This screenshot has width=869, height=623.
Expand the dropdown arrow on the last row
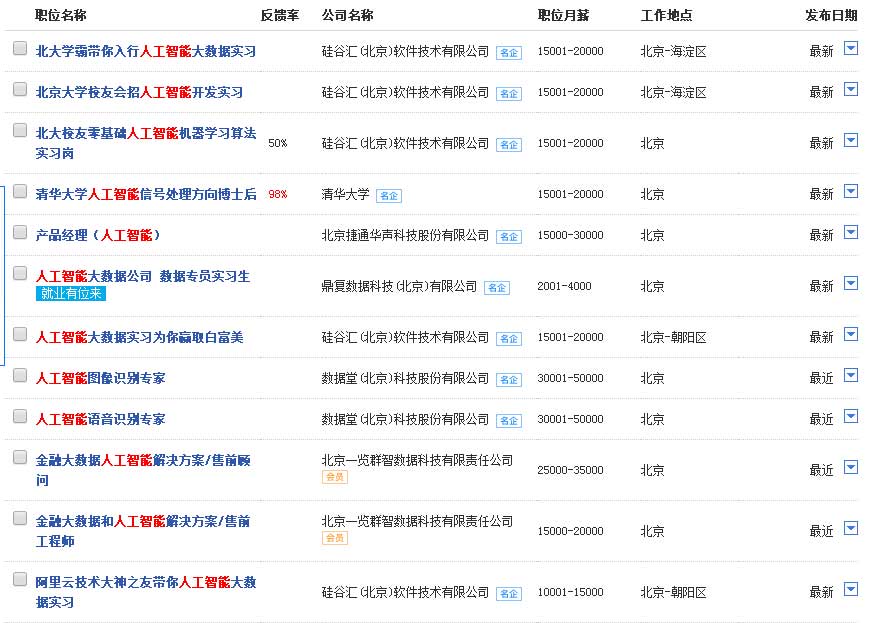(x=852, y=590)
